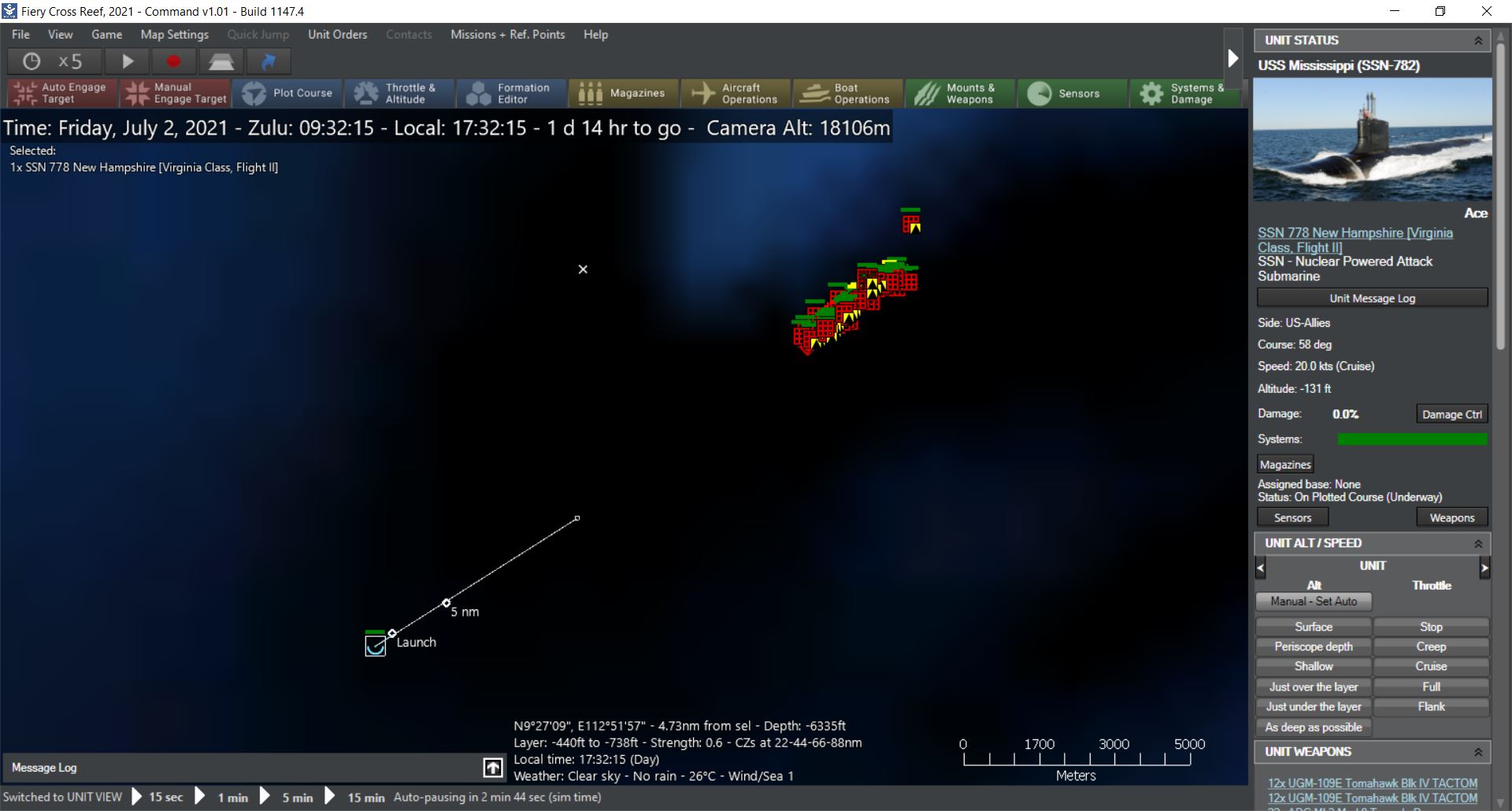Open the Unit Message Log
Viewport: 1512px width, 811px height.
click(x=1372, y=298)
